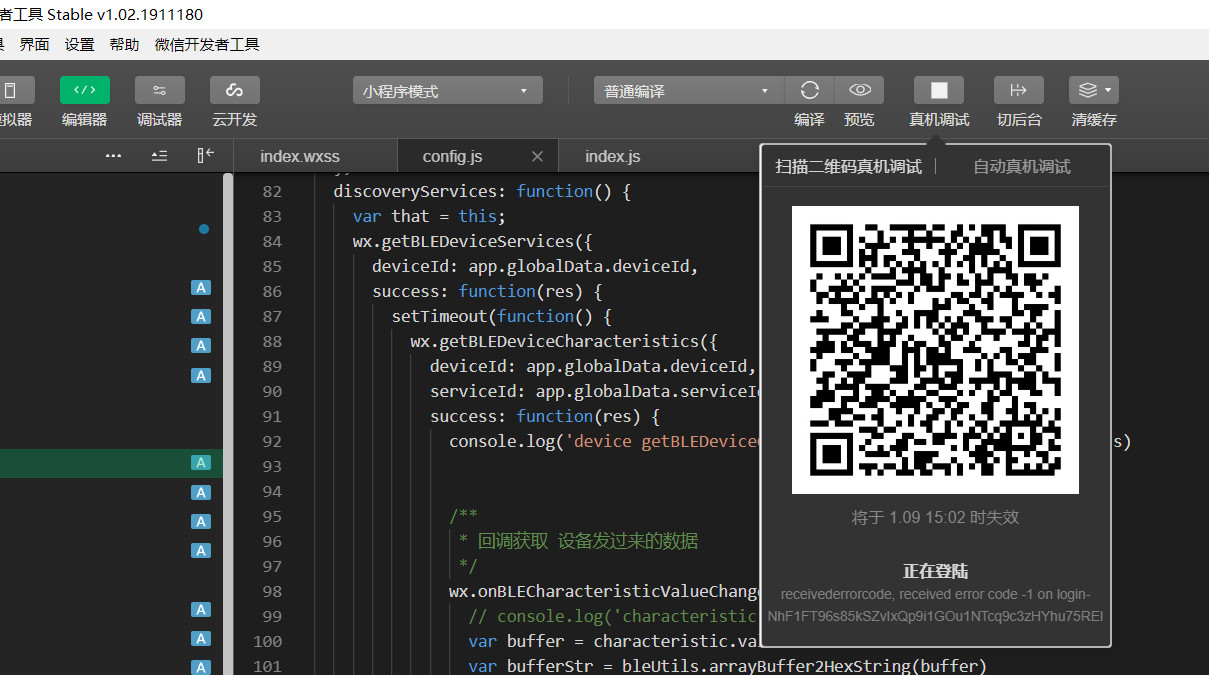Click the 清缓存 text label
This screenshot has width=1209, height=675.
[x=1094, y=120]
